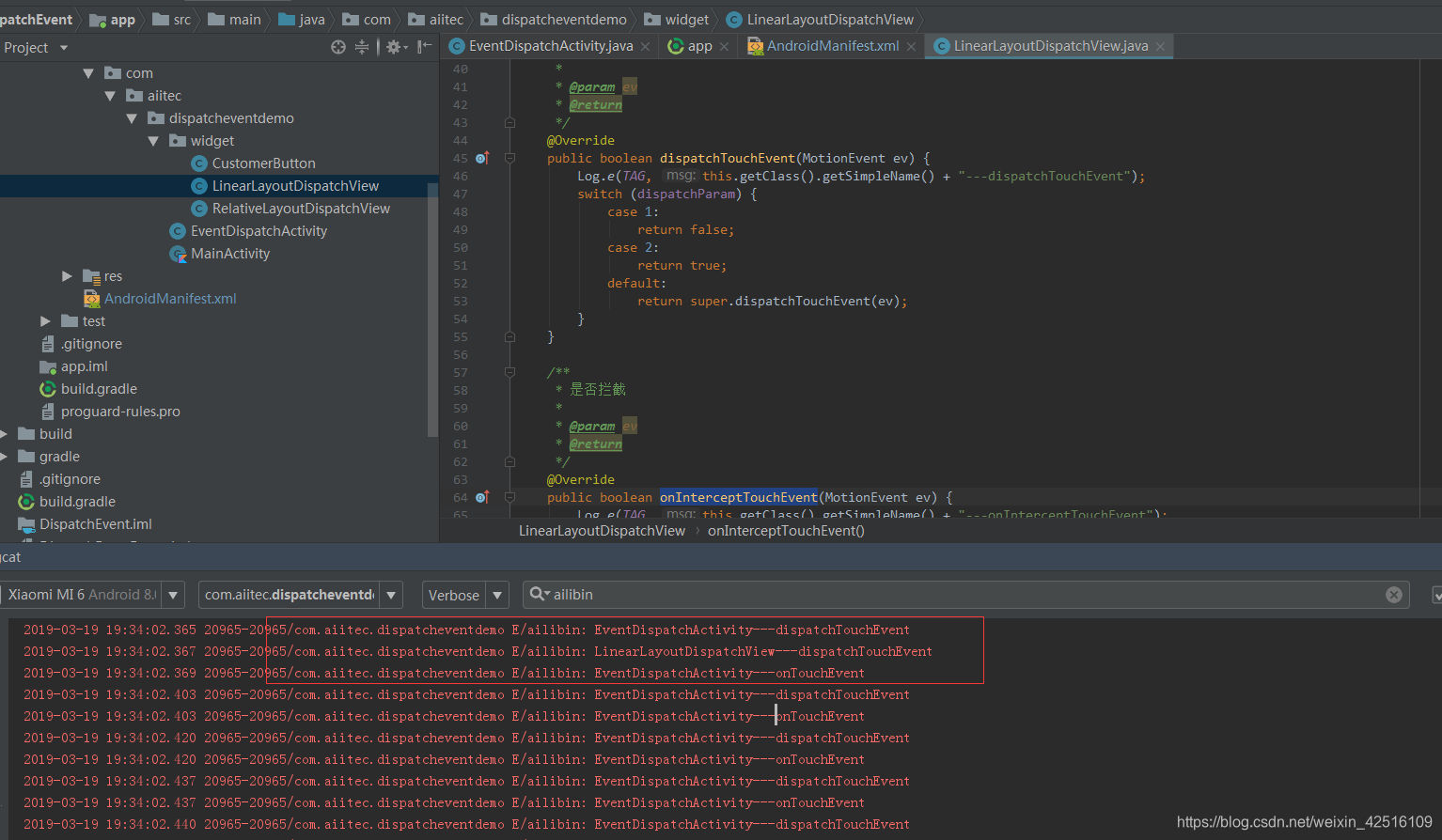Click line number 53 in the editor gutter
Viewport: 1442px width, 840px height.
pyautogui.click(x=460, y=301)
